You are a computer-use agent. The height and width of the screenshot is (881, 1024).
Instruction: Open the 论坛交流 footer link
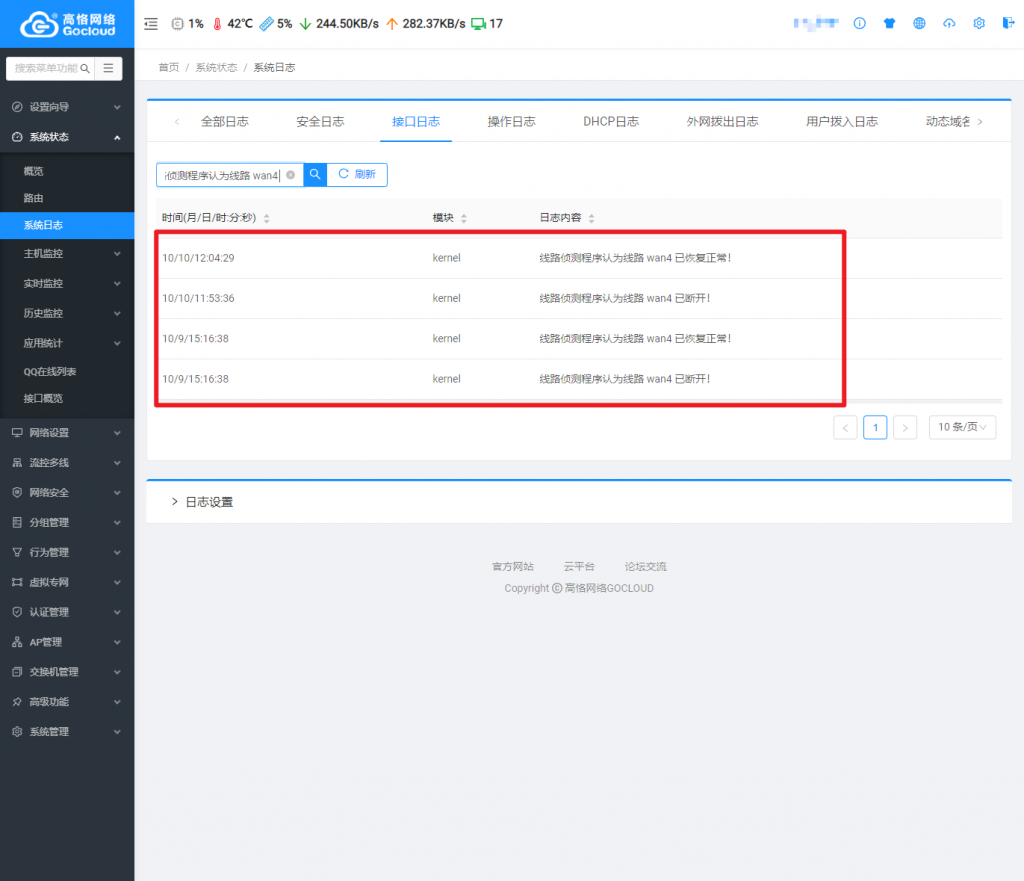pyautogui.click(x=645, y=567)
